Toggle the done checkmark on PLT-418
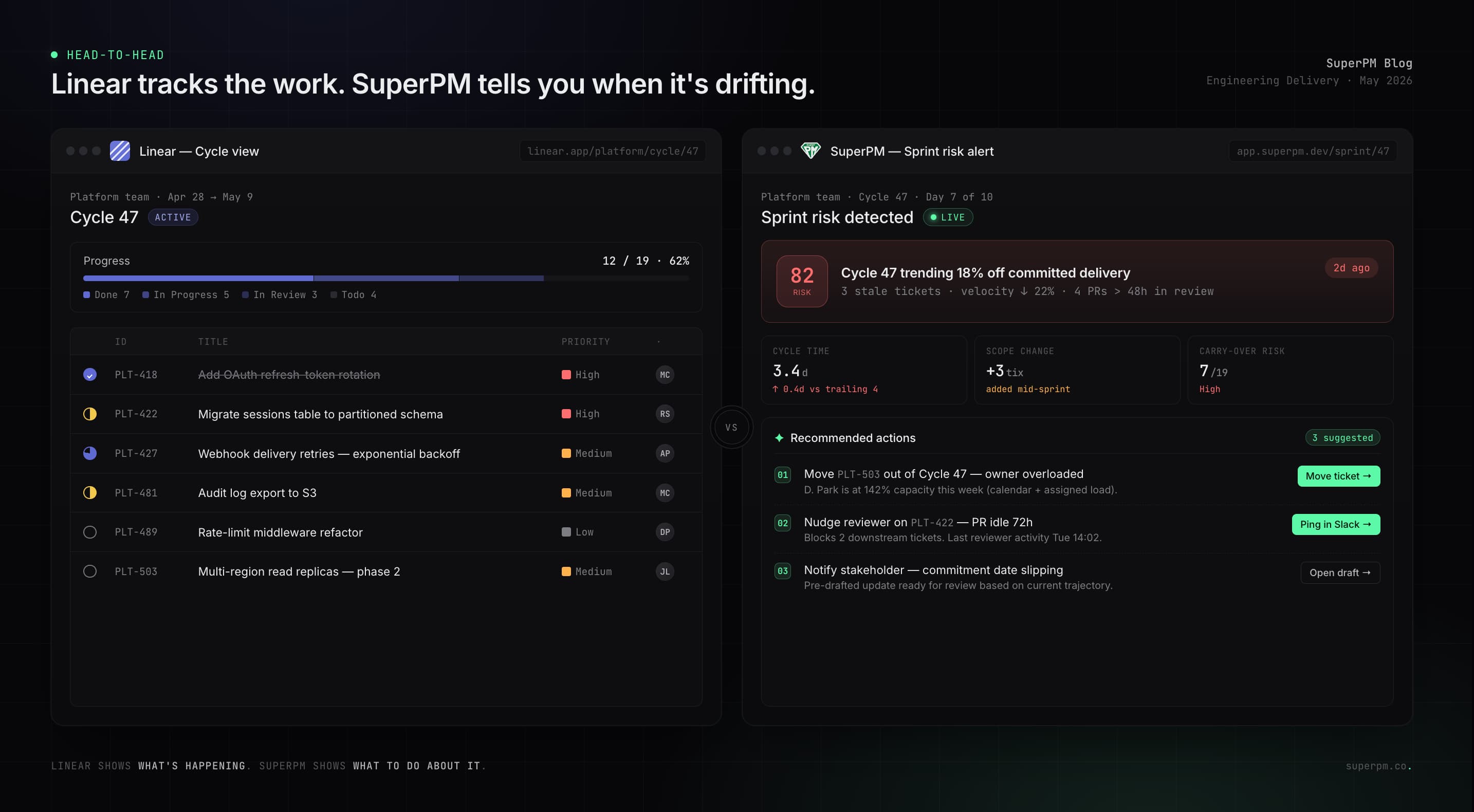This screenshot has width=1474, height=812. point(90,375)
